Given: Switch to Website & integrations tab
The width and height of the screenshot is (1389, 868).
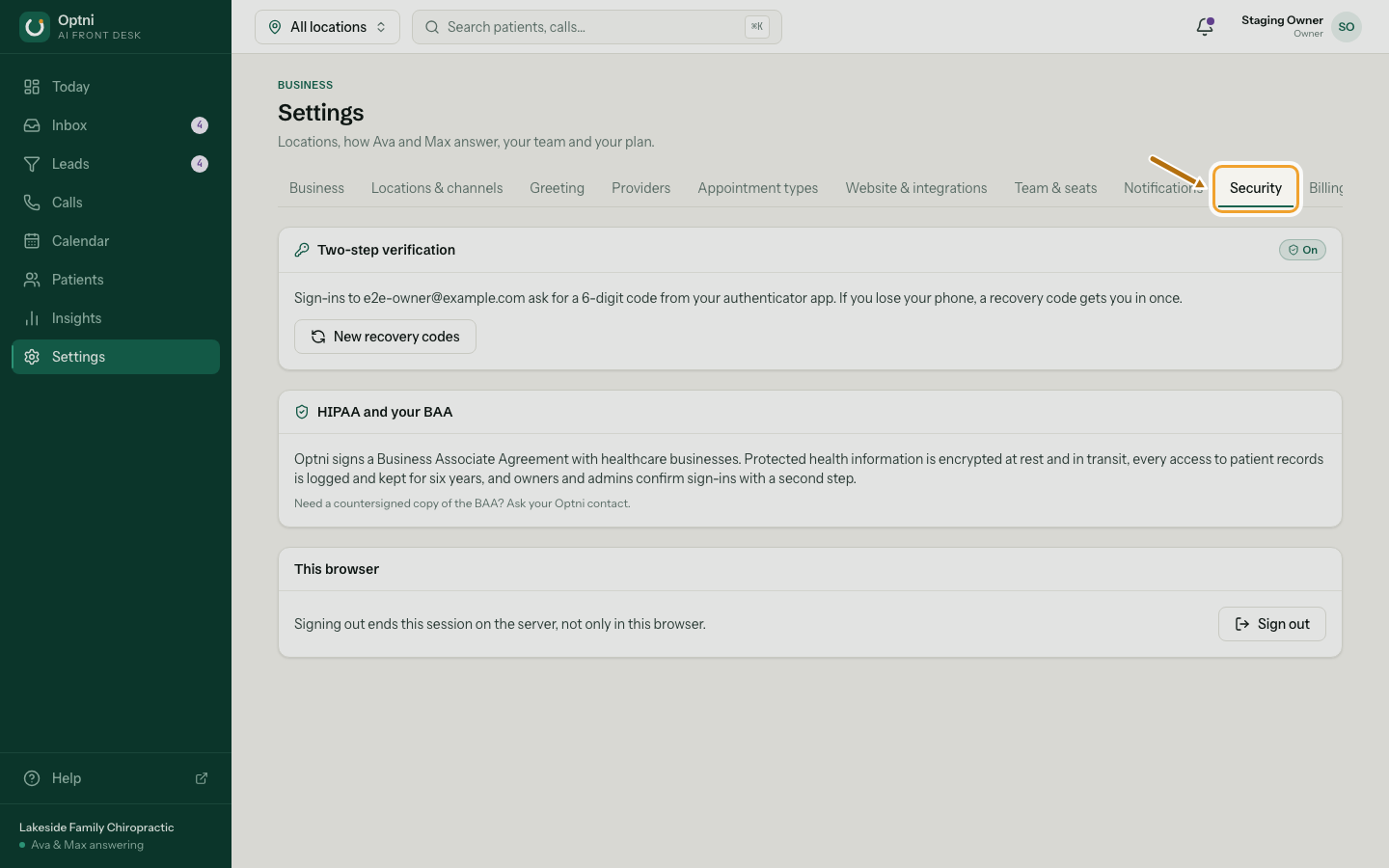Looking at the screenshot, I should click(916, 188).
